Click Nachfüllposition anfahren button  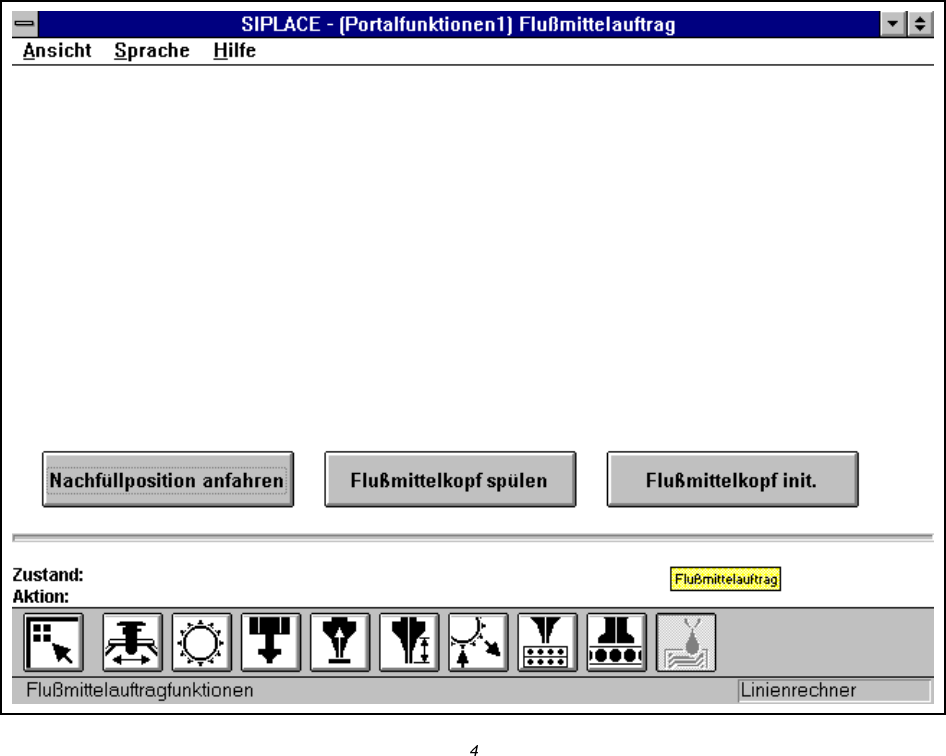click(x=168, y=480)
